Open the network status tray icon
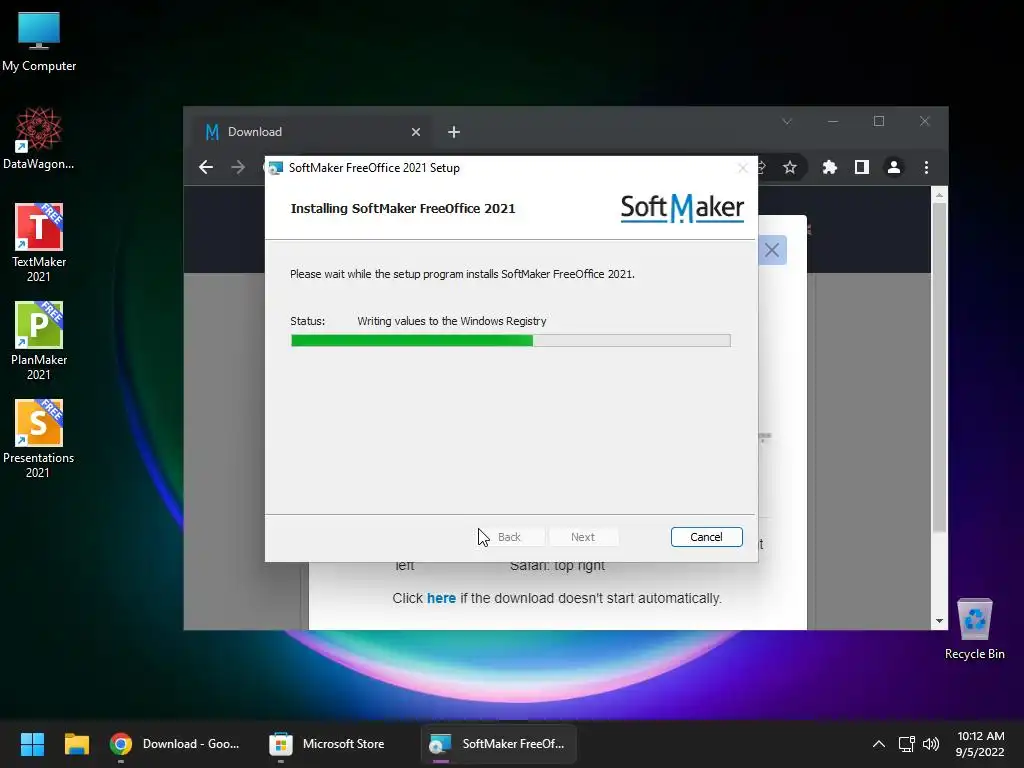 click(906, 744)
